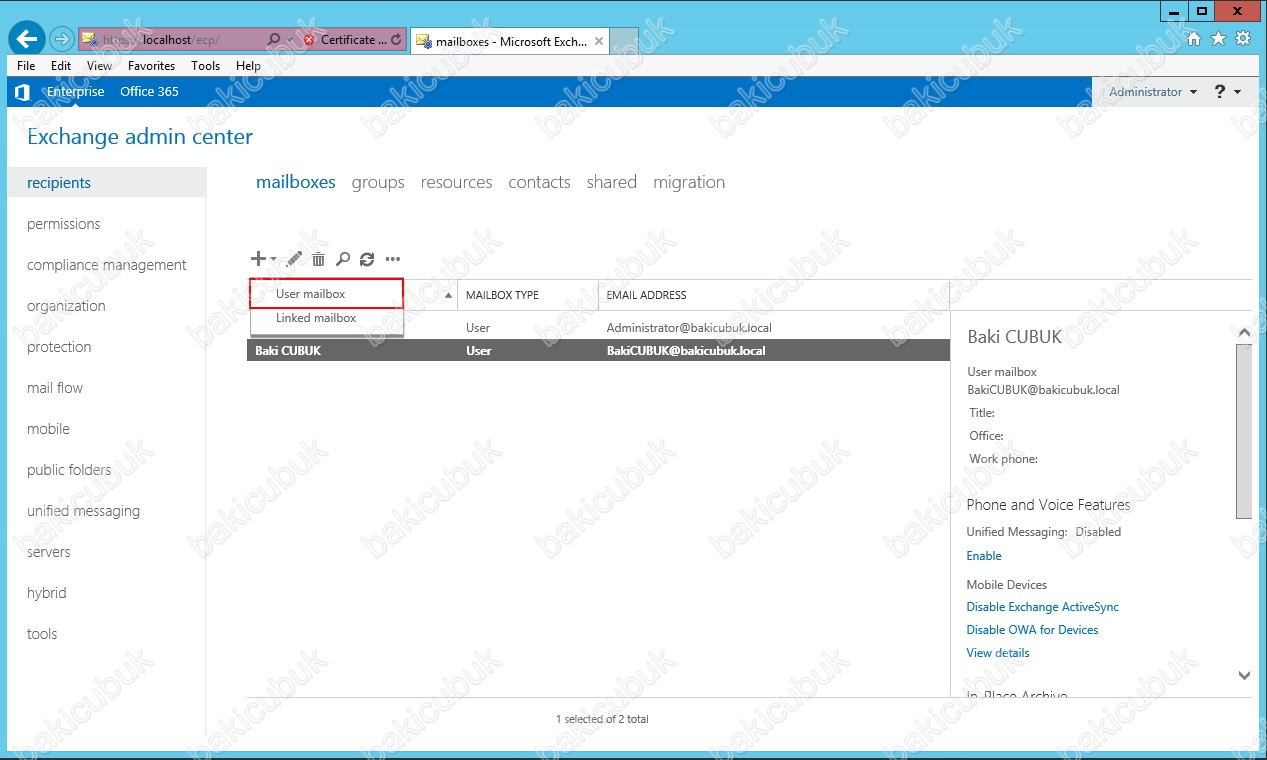Screen dimensions: 1267x760
Task: Open the Favorites star icon
Action: [1218, 39]
